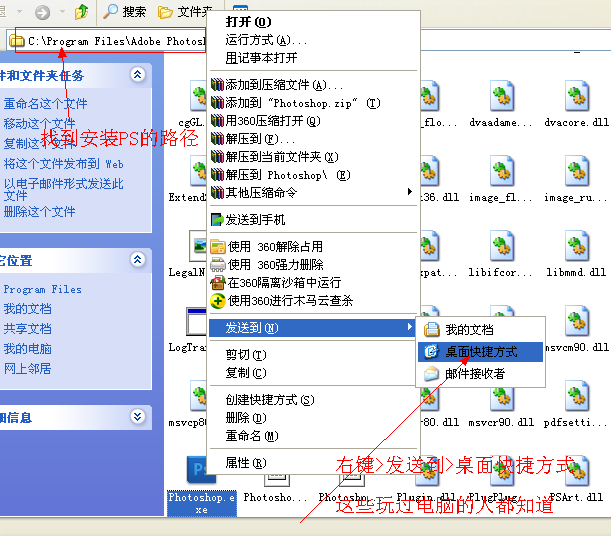Expand the Details panel chevron
611x536 pixels.
point(138,416)
